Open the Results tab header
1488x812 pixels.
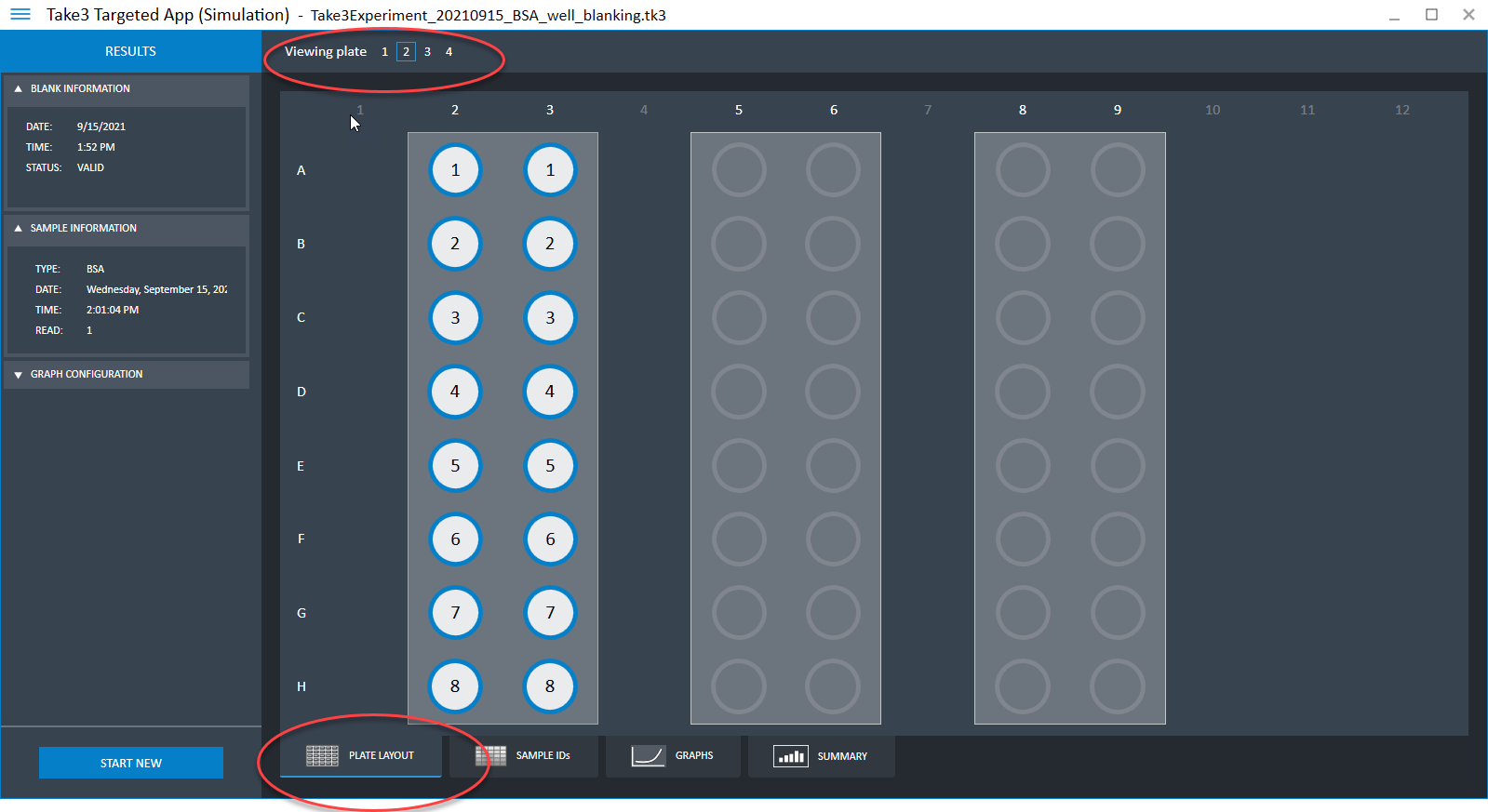pos(130,51)
